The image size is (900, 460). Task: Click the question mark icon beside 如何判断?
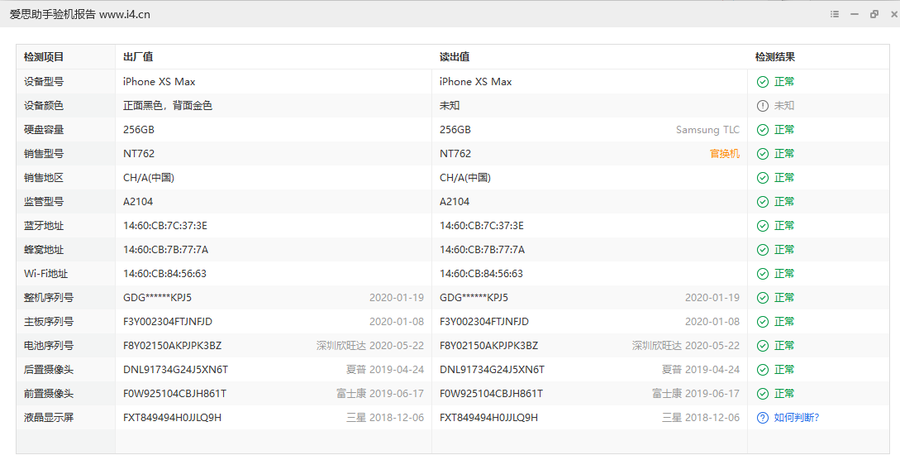coord(762,418)
